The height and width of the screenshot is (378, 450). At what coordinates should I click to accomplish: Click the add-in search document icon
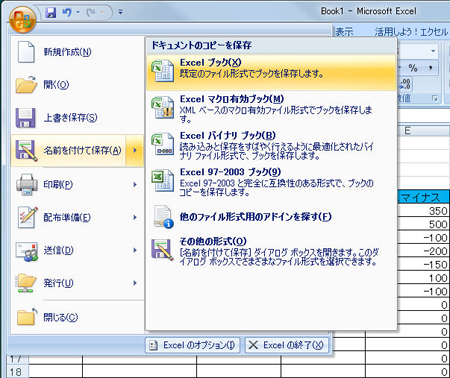coord(163,217)
